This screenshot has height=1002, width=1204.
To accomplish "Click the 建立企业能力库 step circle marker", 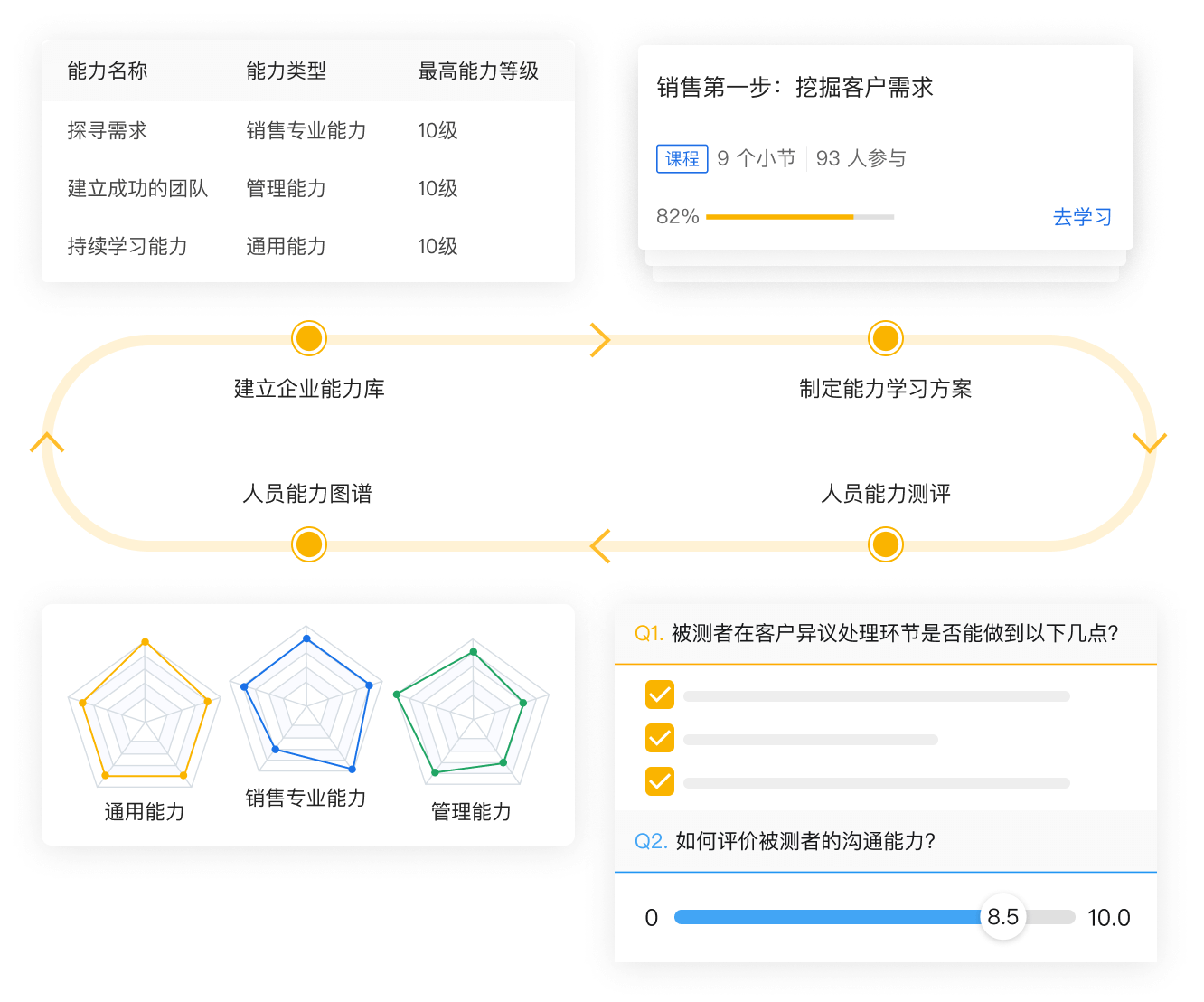I will pyautogui.click(x=309, y=338).
